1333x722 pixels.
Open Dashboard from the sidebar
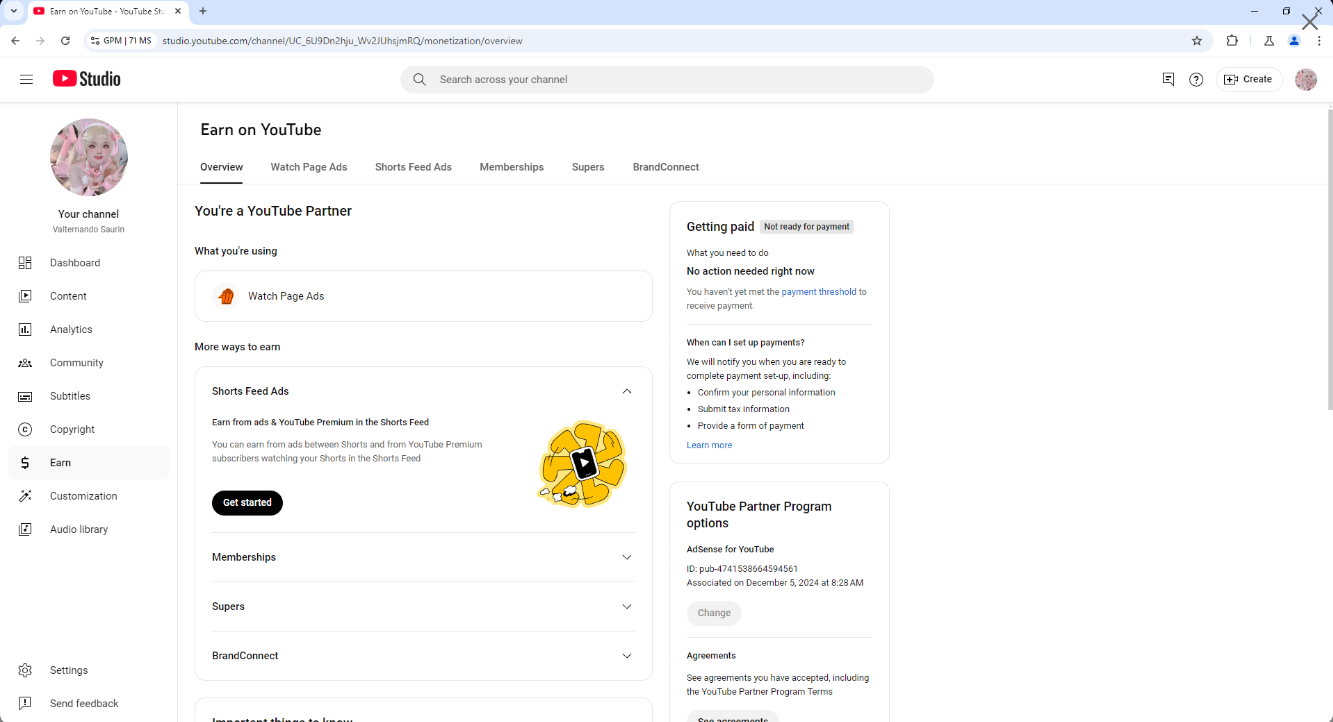(x=89, y=263)
